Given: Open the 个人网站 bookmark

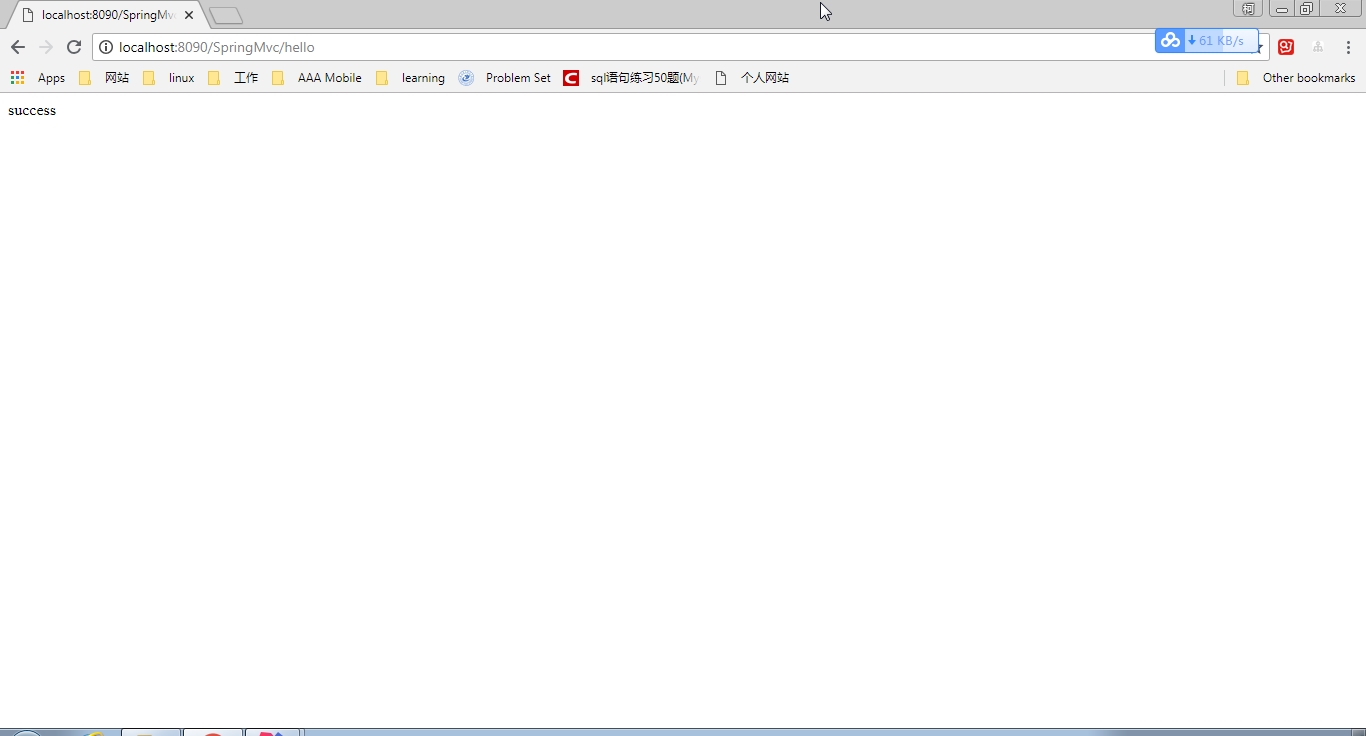Looking at the screenshot, I should click(752, 78).
